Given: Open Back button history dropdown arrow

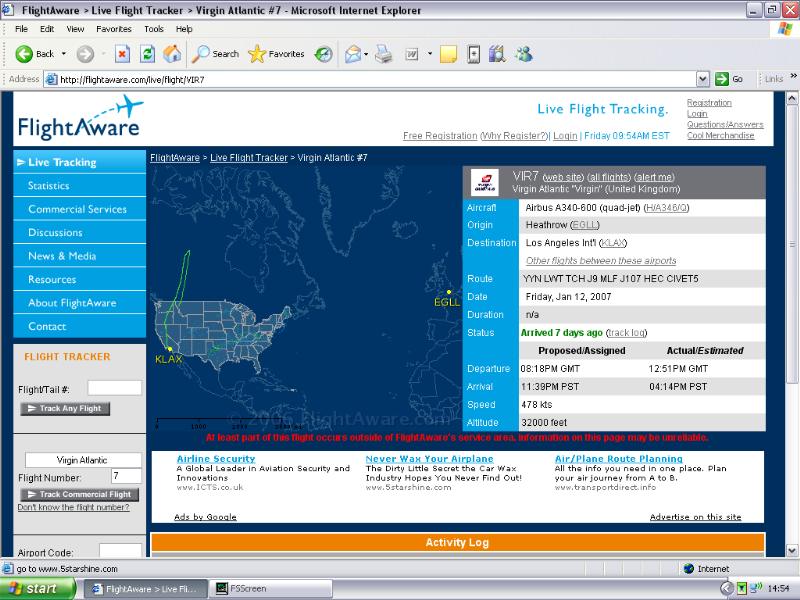Looking at the screenshot, I should click(64, 54).
